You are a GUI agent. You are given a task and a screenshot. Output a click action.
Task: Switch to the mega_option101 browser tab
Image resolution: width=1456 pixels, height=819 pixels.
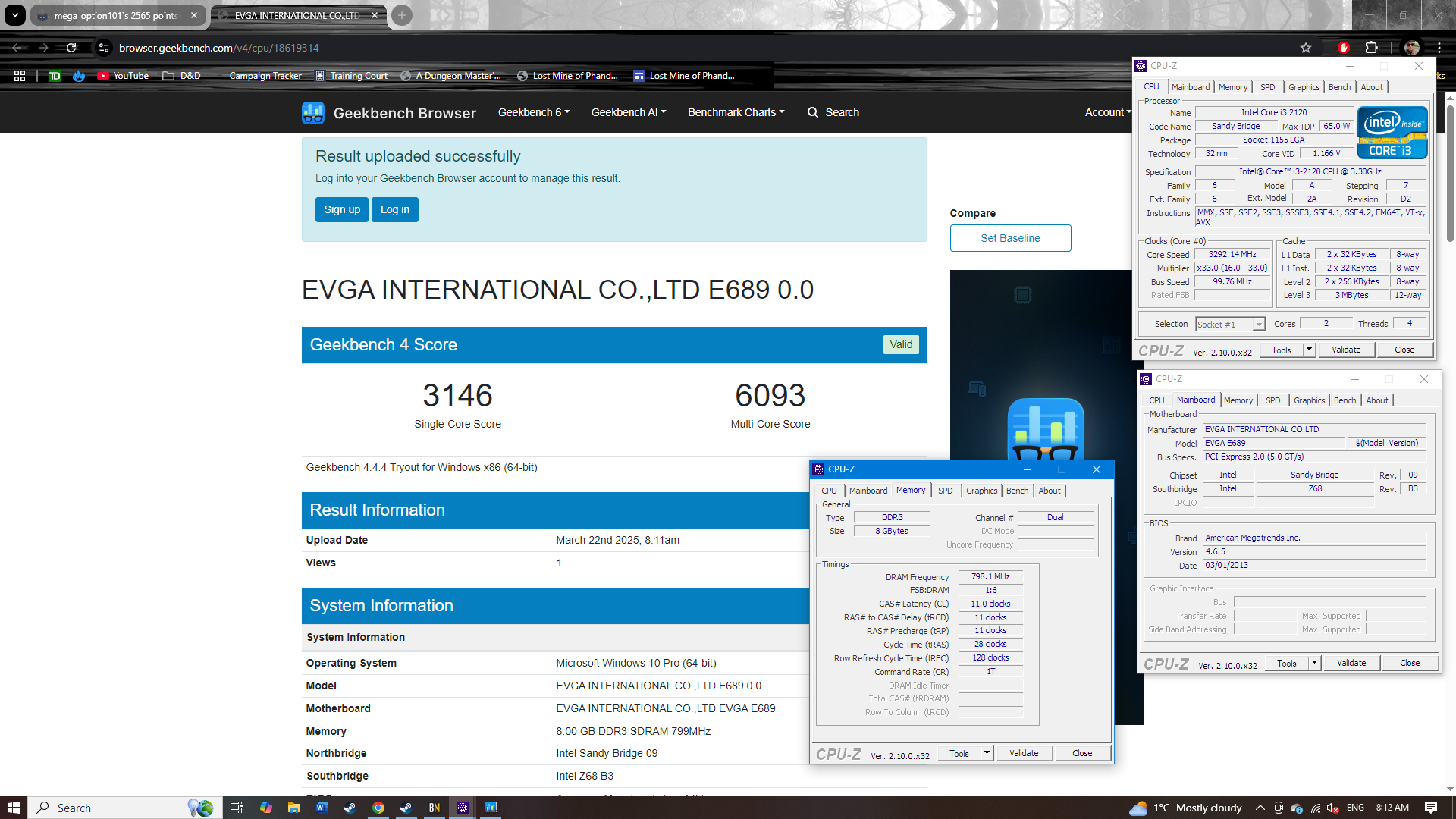click(115, 15)
